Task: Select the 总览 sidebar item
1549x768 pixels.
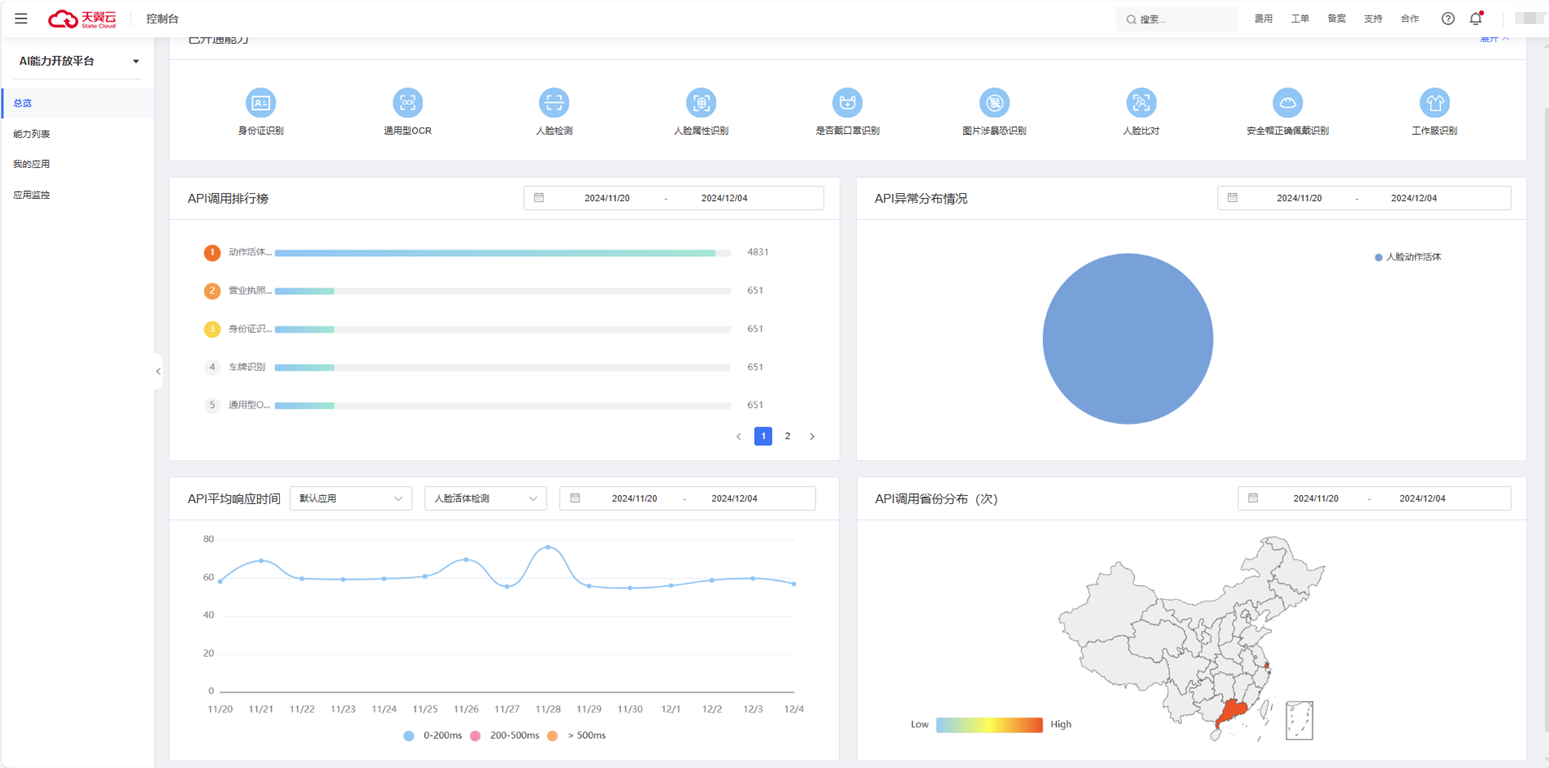Action: (x=78, y=103)
